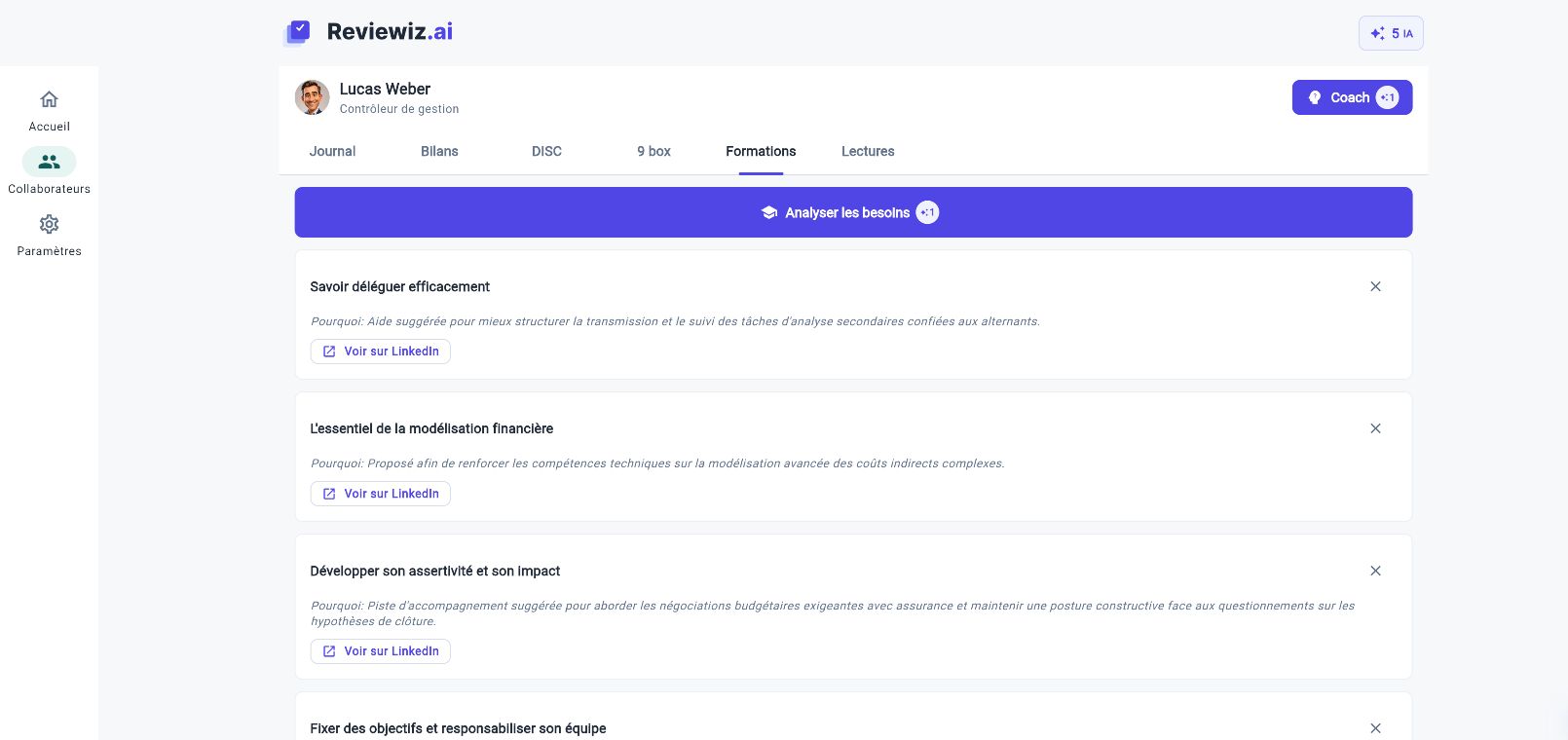Open the Accueil home icon
Viewport: 1568px width, 740px height.
(49, 99)
